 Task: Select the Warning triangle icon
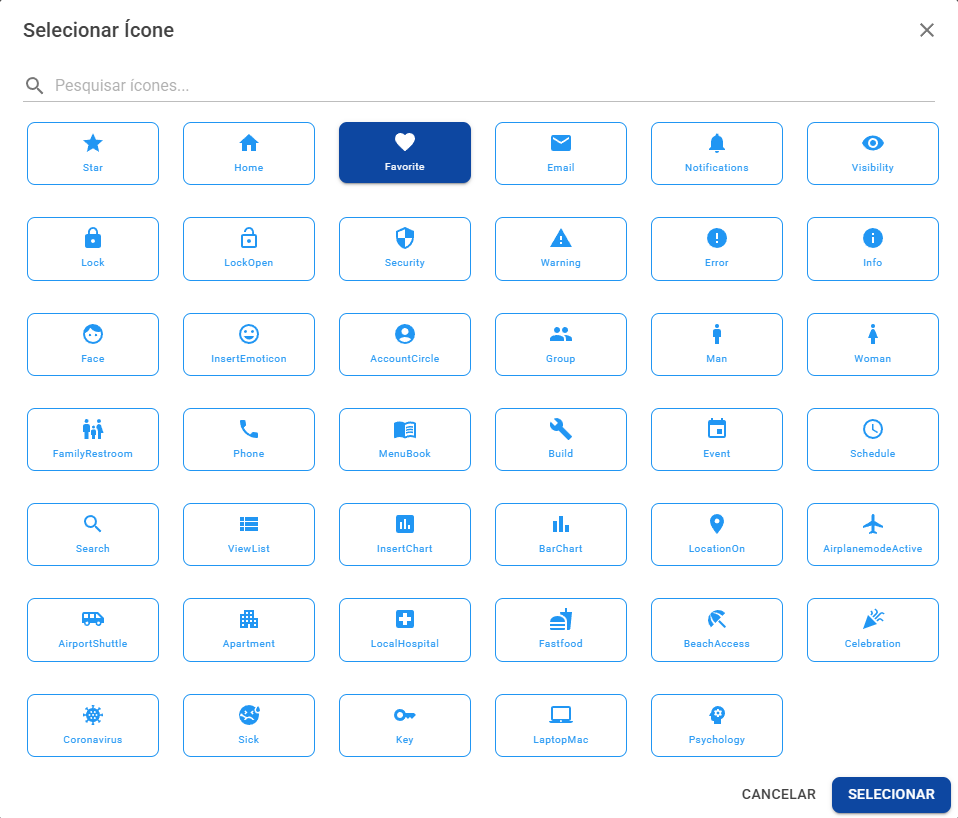coord(561,249)
